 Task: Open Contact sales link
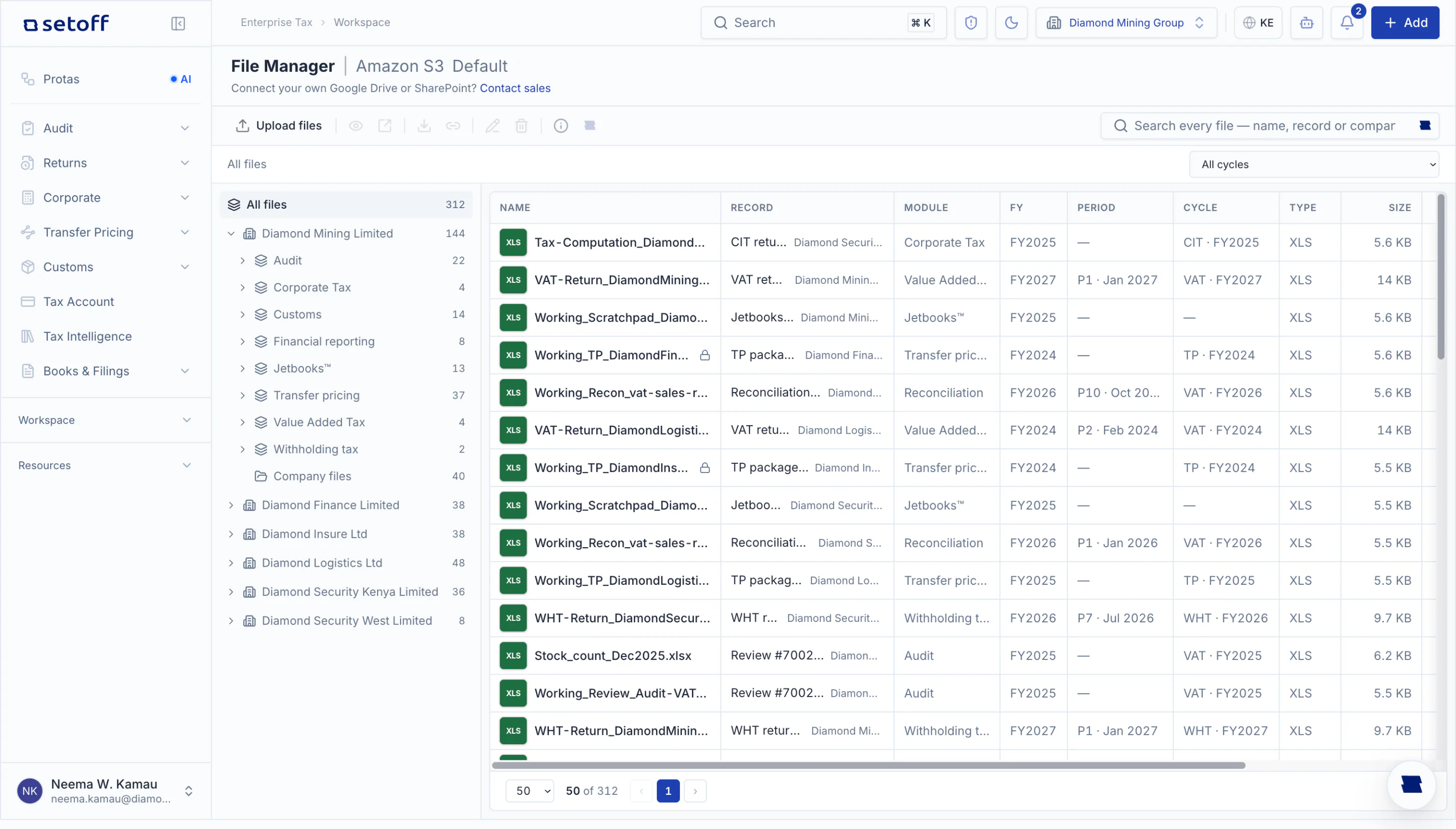pos(514,88)
